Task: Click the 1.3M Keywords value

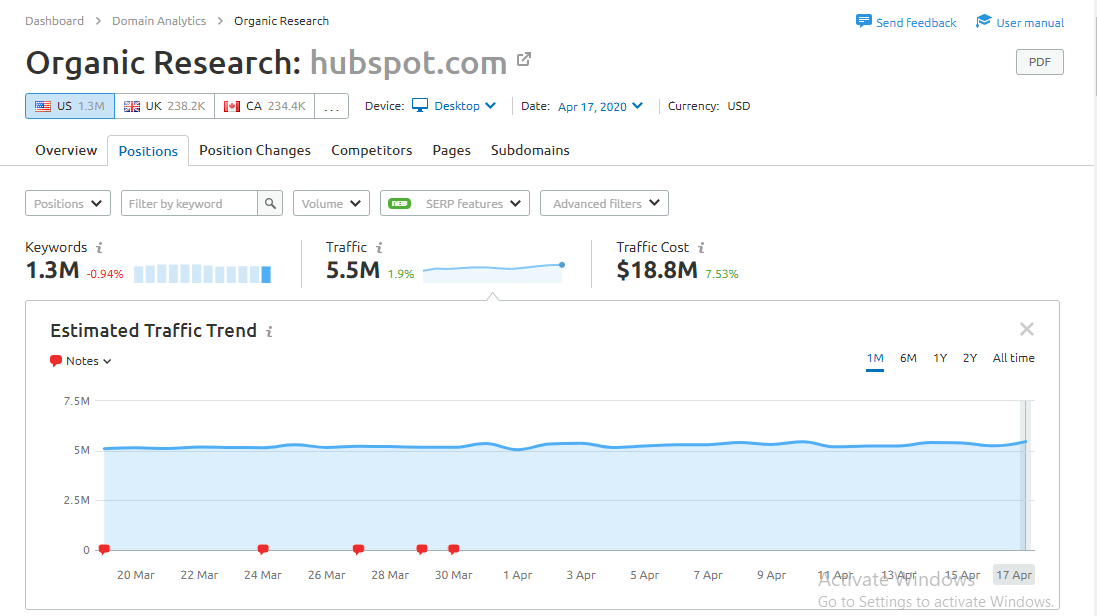Action: coord(52,270)
